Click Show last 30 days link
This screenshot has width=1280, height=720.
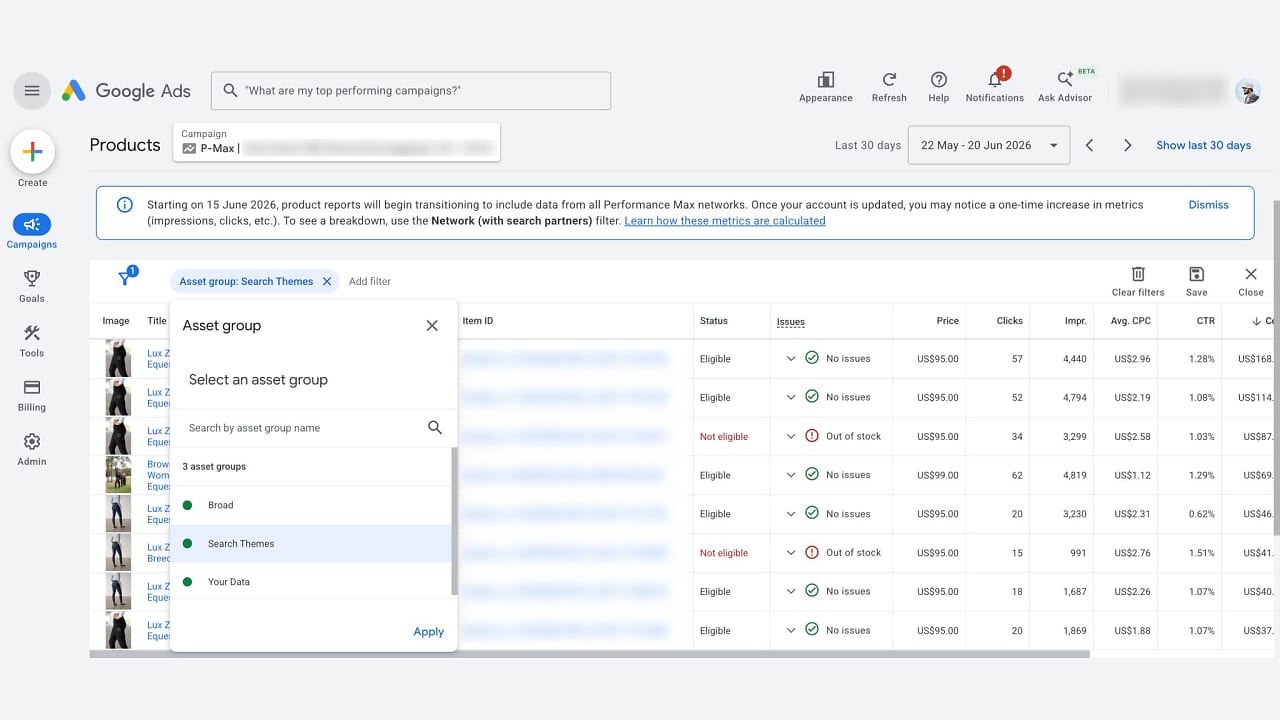[x=1203, y=146]
